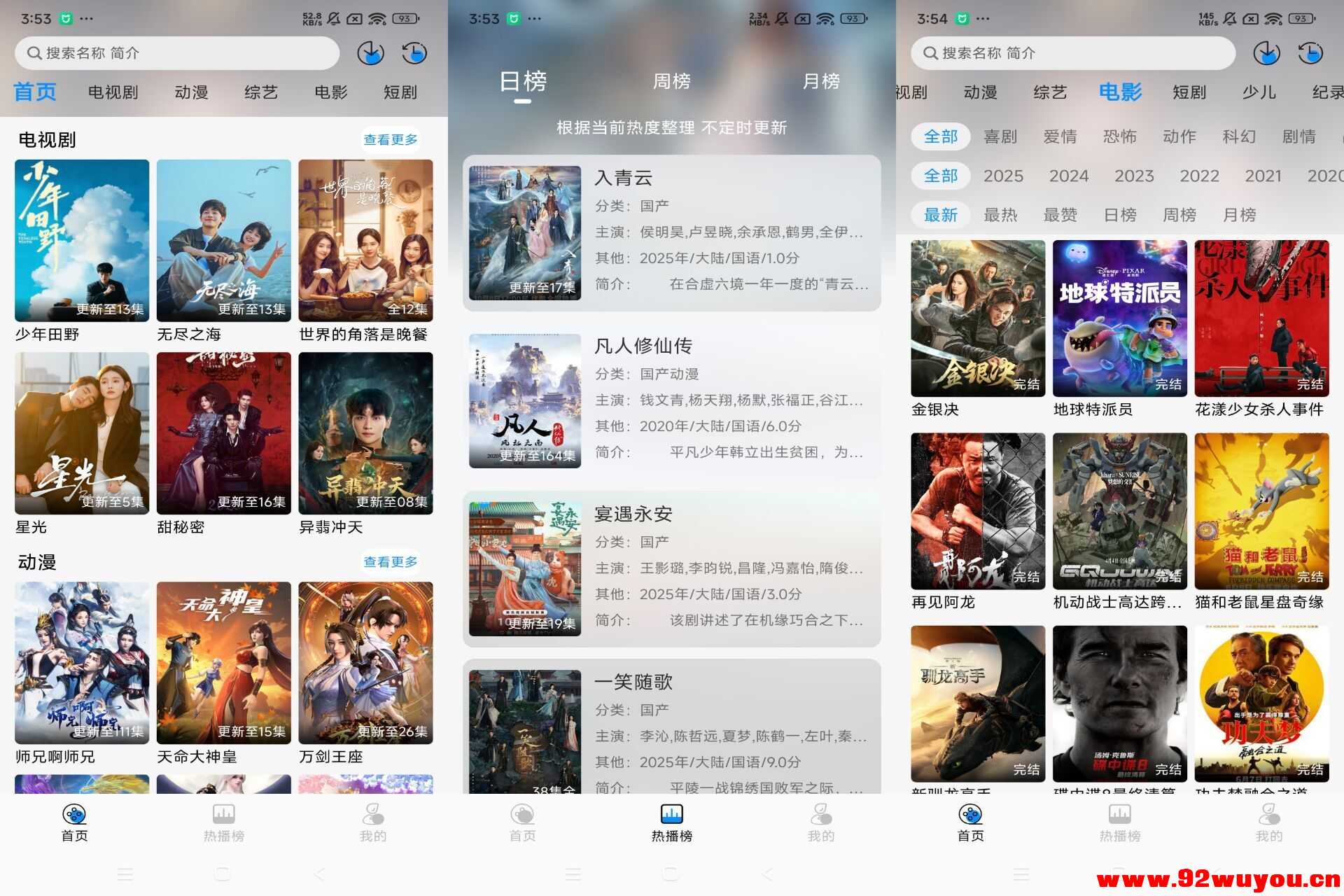1344x896 pixels.
Task: Type in the 搜索名称 简介 search field
Action: pos(175,52)
